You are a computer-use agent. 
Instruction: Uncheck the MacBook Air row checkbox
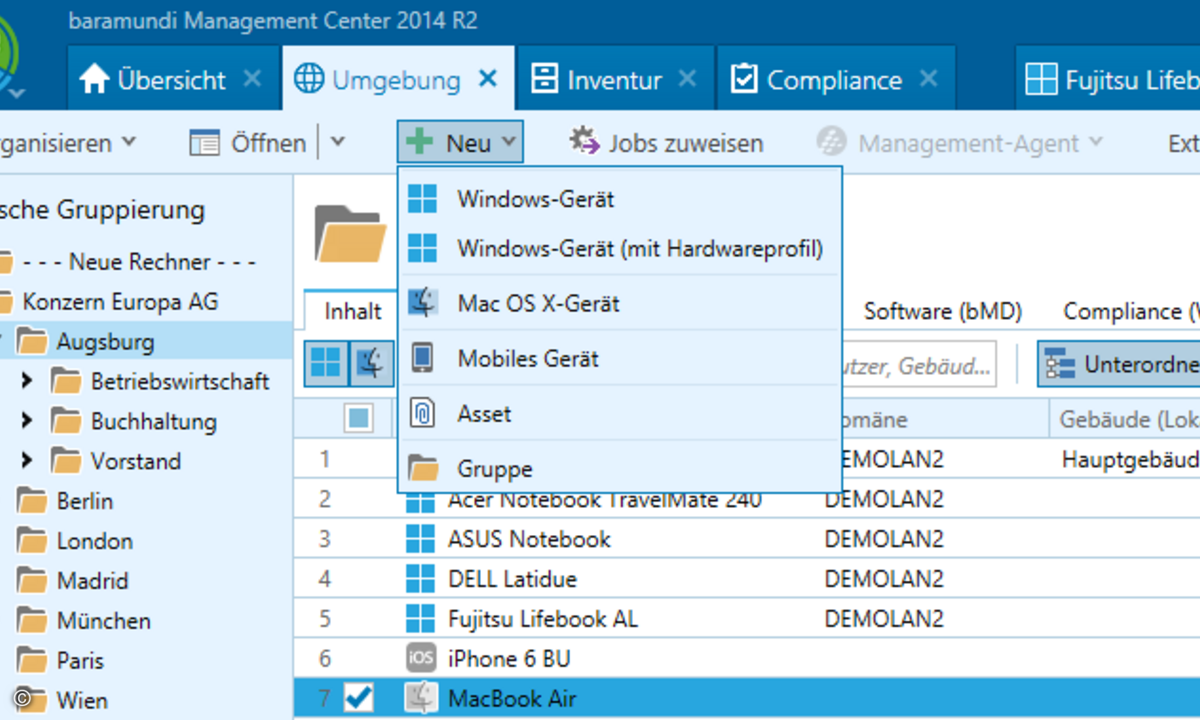pos(358,697)
